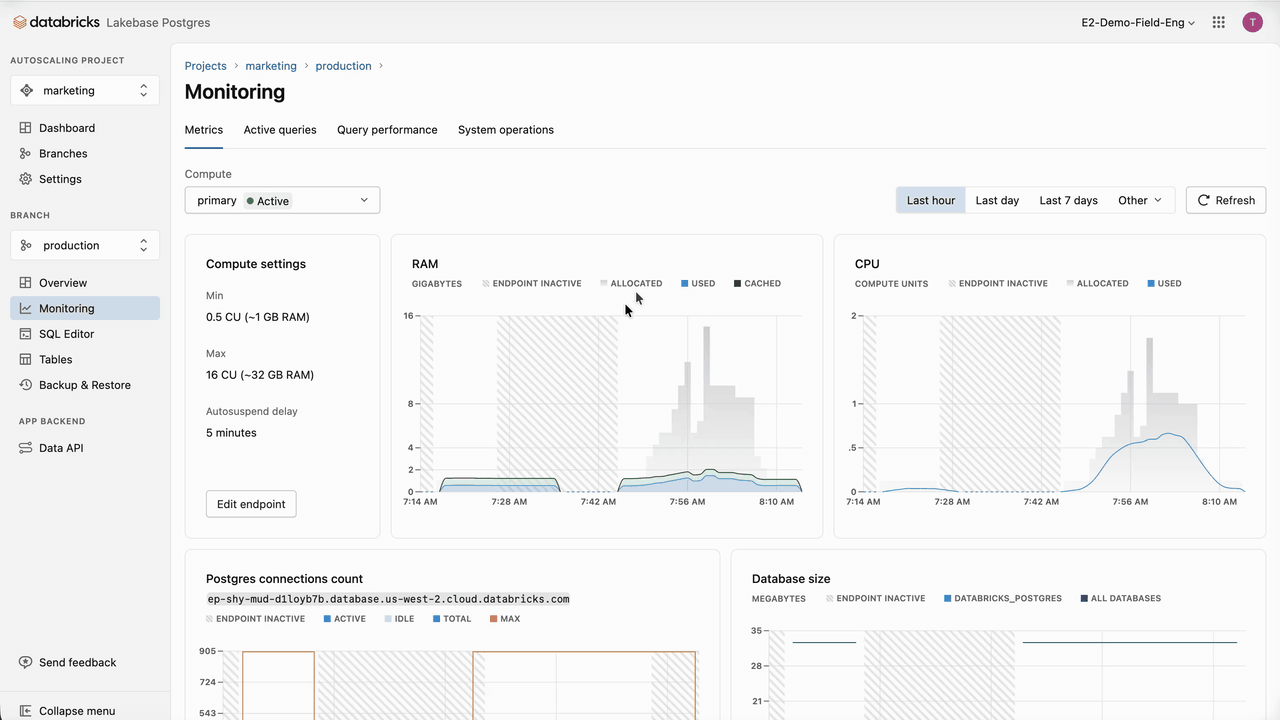Click the Refresh button label
This screenshot has height=720, width=1280.
1235,200
